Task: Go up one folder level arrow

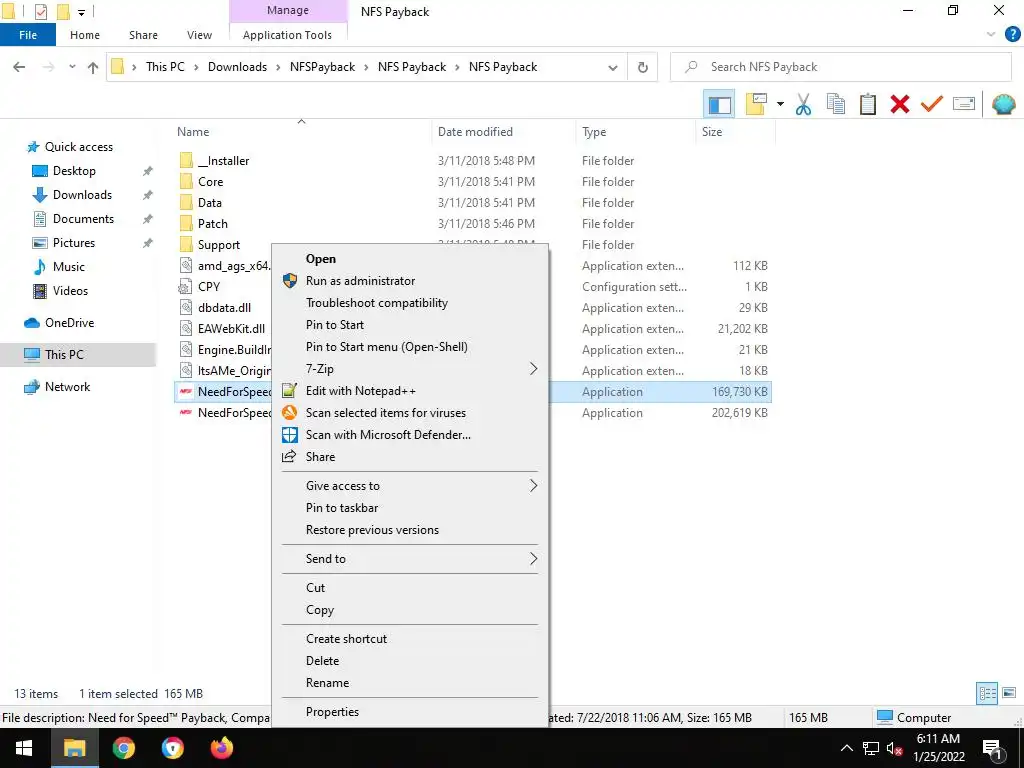Action: [x=93, y=67]
